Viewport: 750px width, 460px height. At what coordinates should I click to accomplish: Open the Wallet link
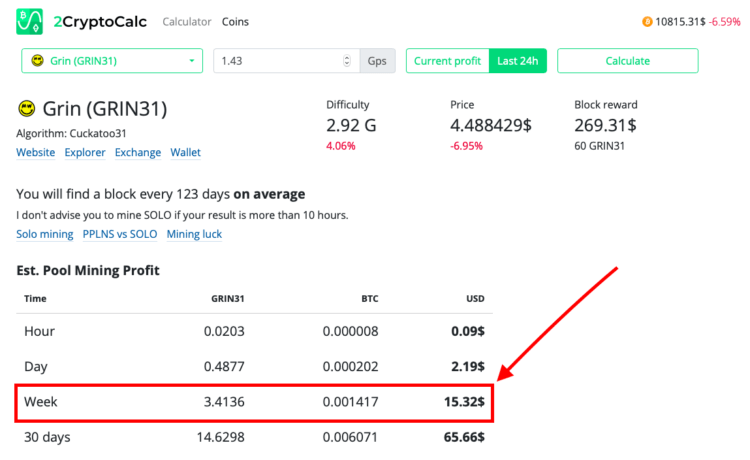[186, 152]
